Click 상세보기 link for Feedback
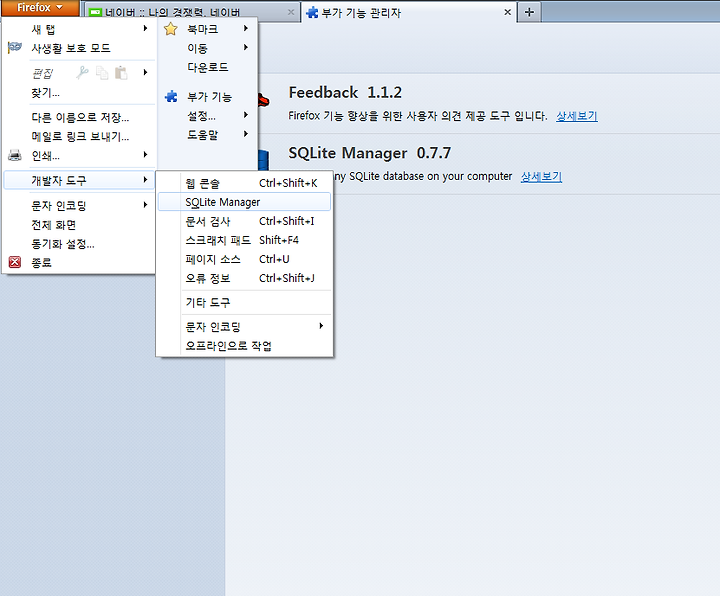 577,116
